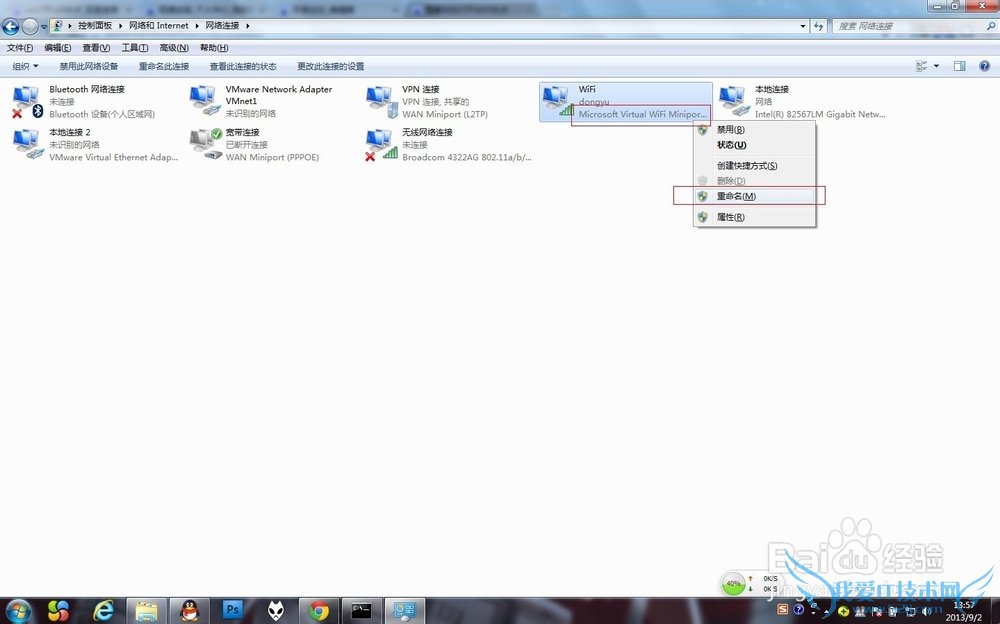Open the file explorer taskbar icon
Screen dimensions: 1000x624
pos(146,611)
